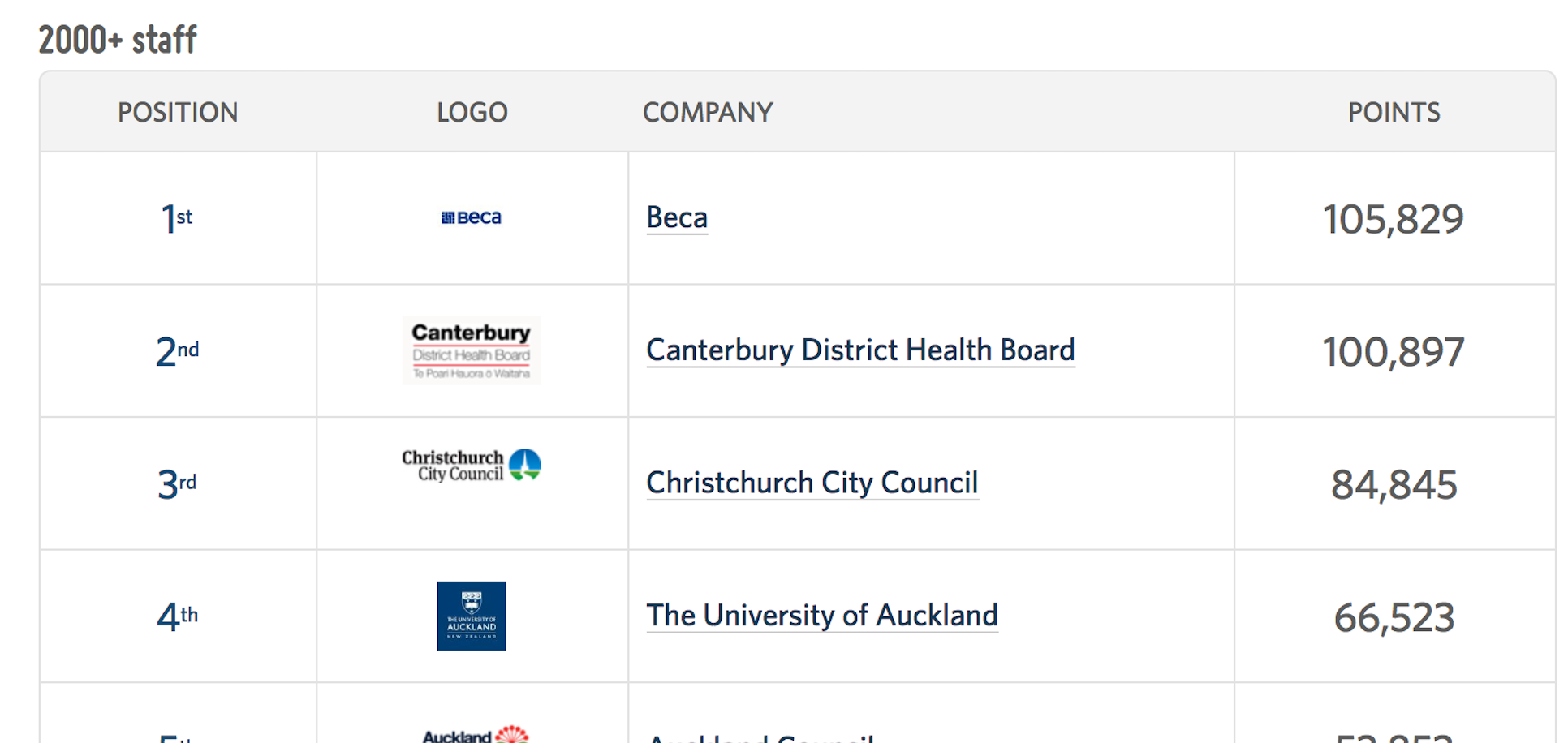1568x743 pixels.
Task: Open the Beca company link
Action: 677,217
